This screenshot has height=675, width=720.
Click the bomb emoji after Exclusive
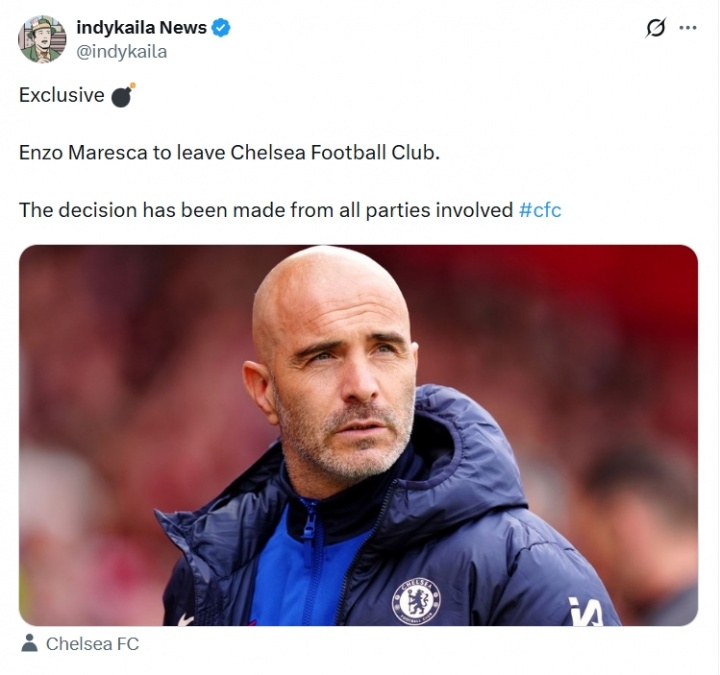122,95
